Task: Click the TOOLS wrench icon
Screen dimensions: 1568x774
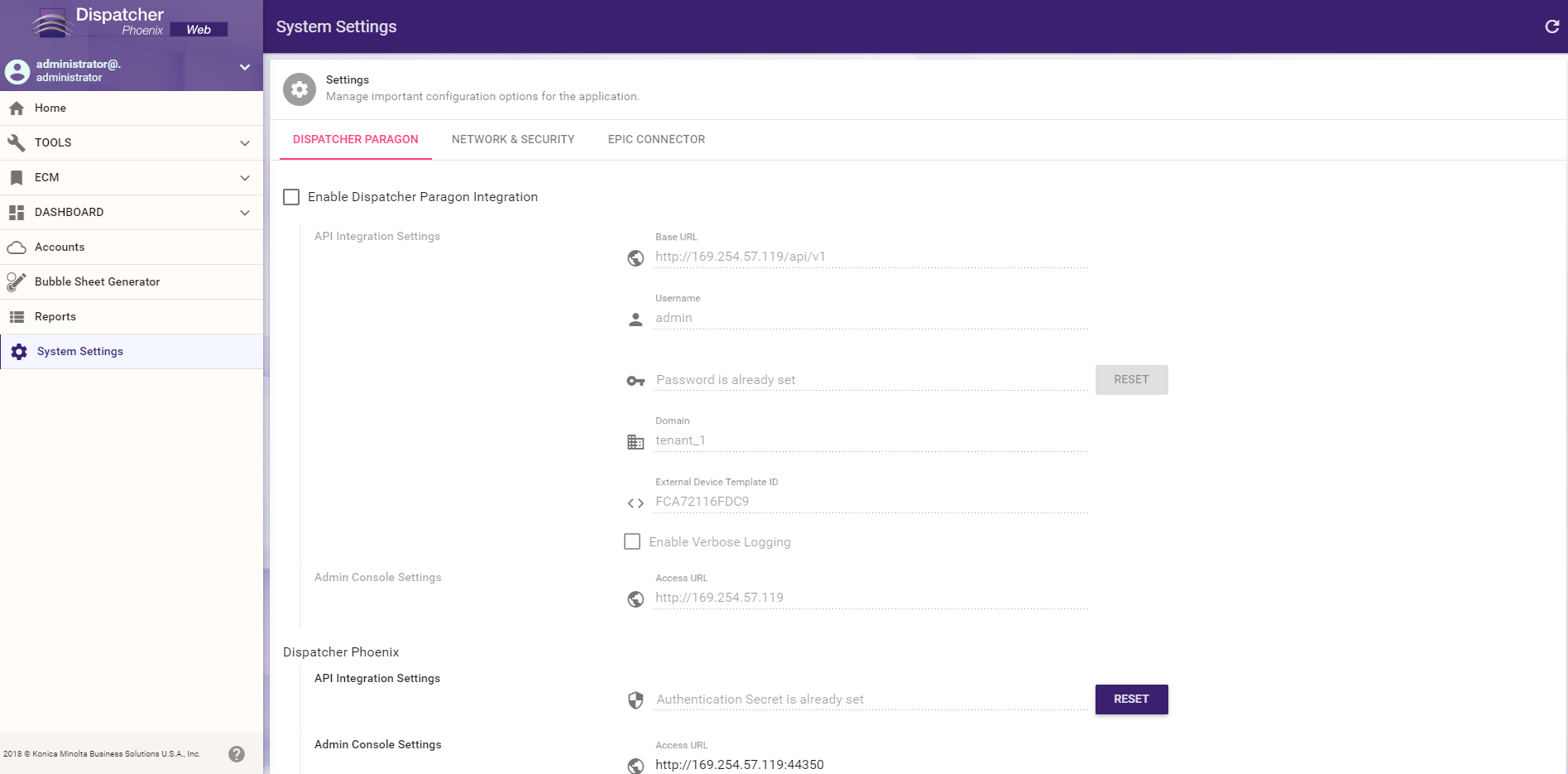Action: 17,143
